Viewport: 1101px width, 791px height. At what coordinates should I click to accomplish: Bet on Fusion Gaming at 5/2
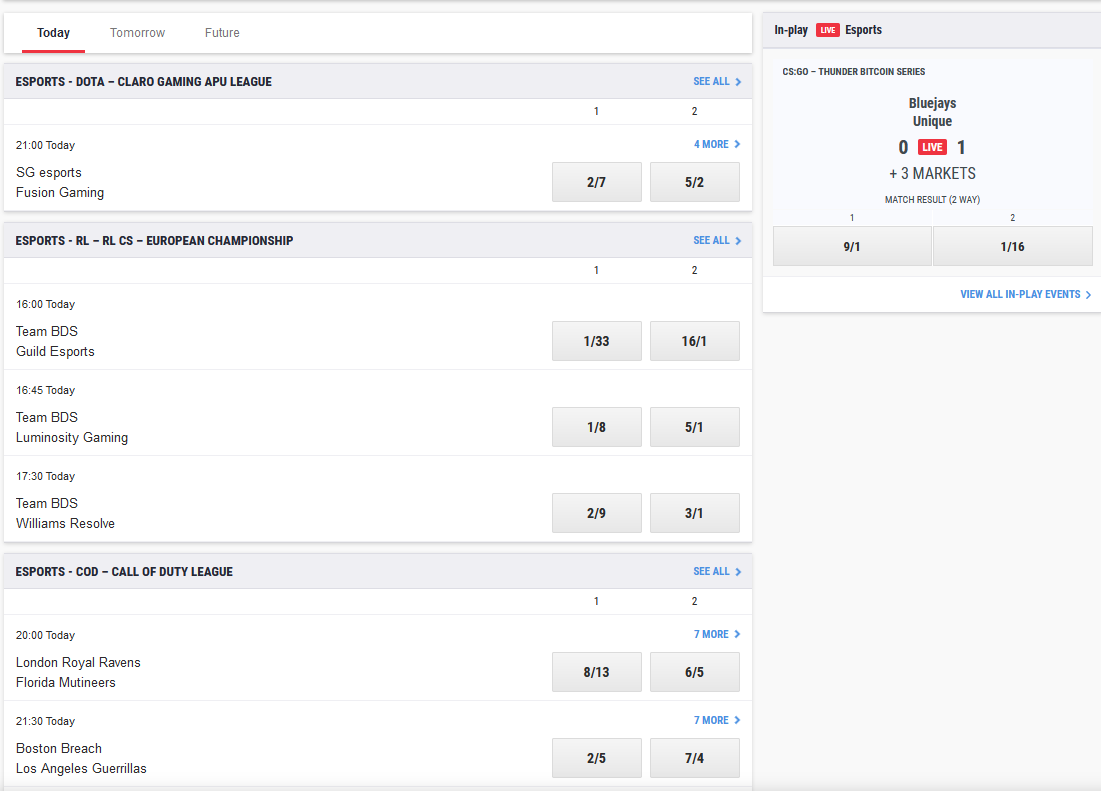tap(694, 182)
